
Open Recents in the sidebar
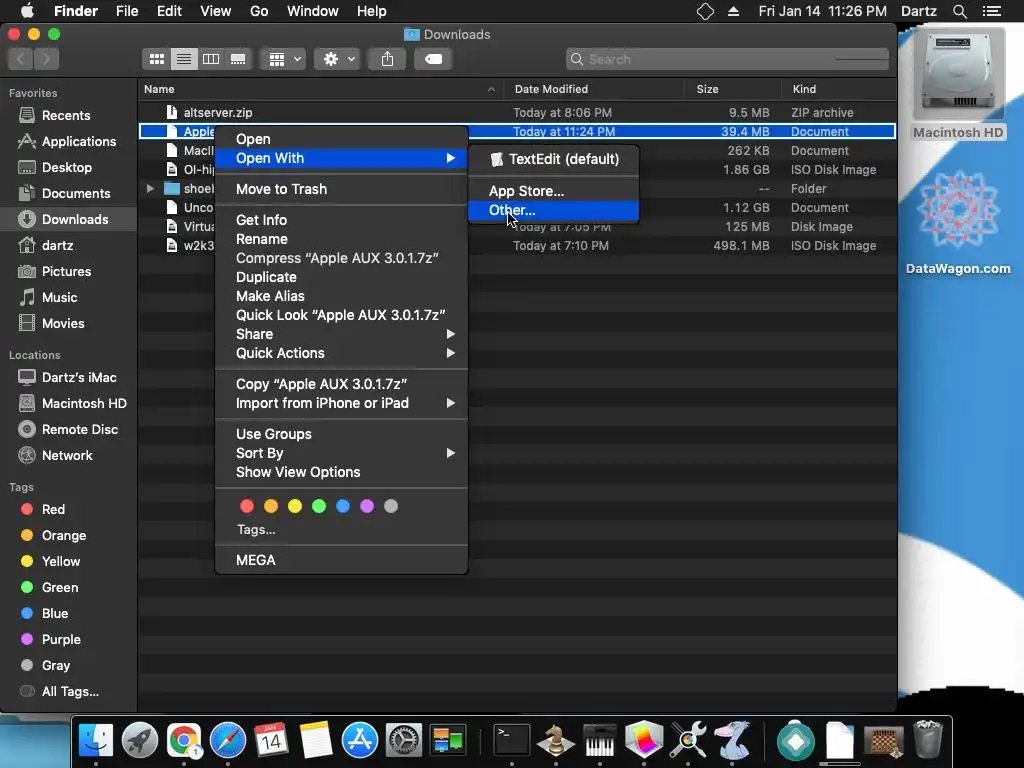pos(65,116)
